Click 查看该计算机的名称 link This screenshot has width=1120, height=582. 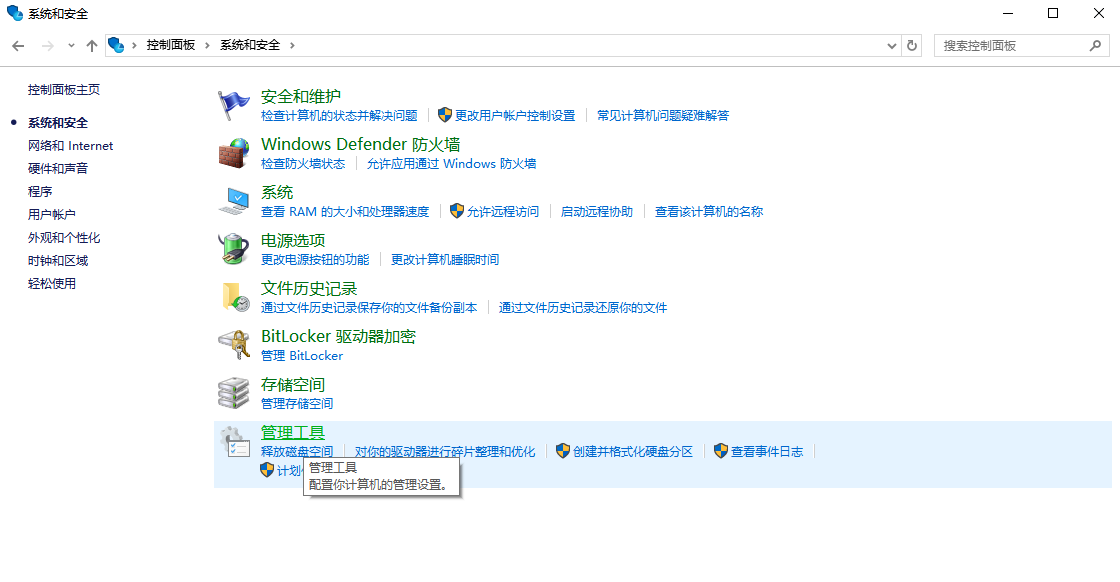tap(709, 211)
